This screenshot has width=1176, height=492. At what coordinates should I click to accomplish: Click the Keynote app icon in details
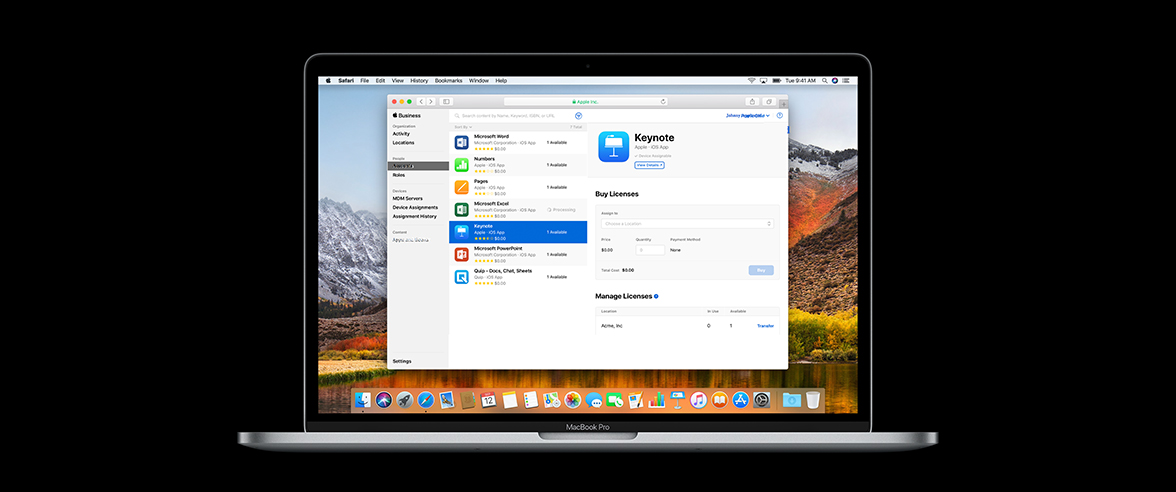click(613, 147)
